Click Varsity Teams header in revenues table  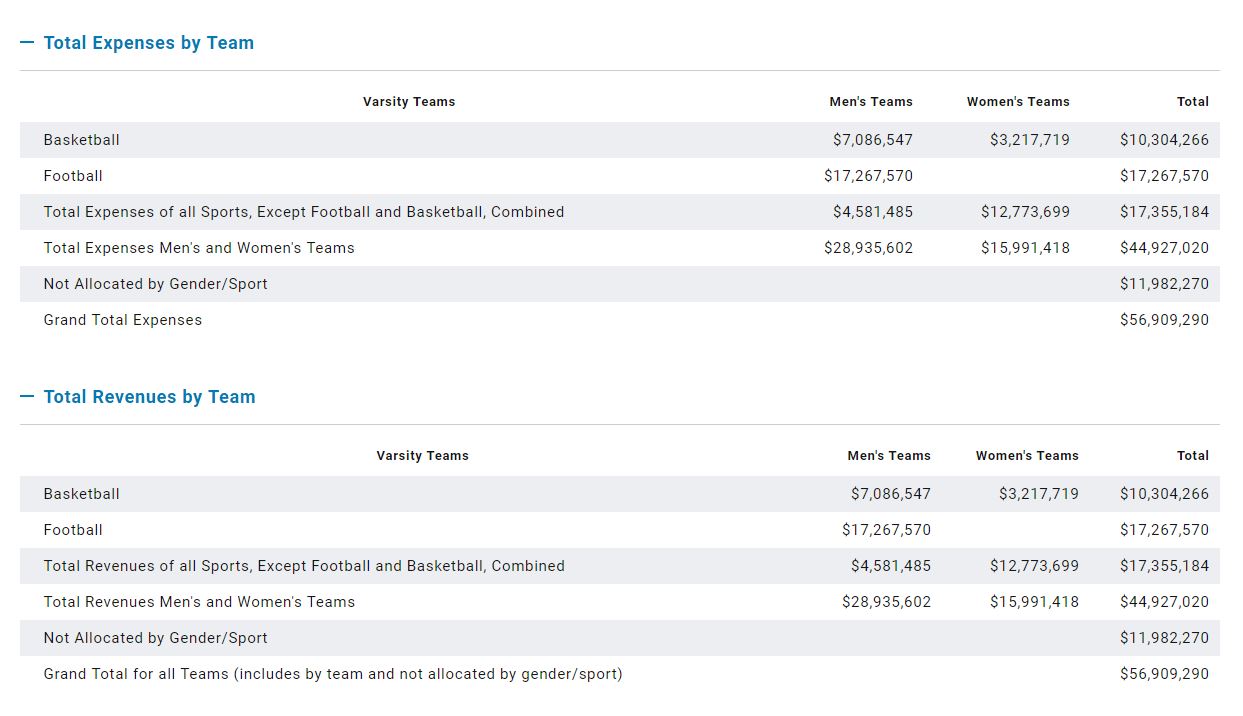coord(422,456)
